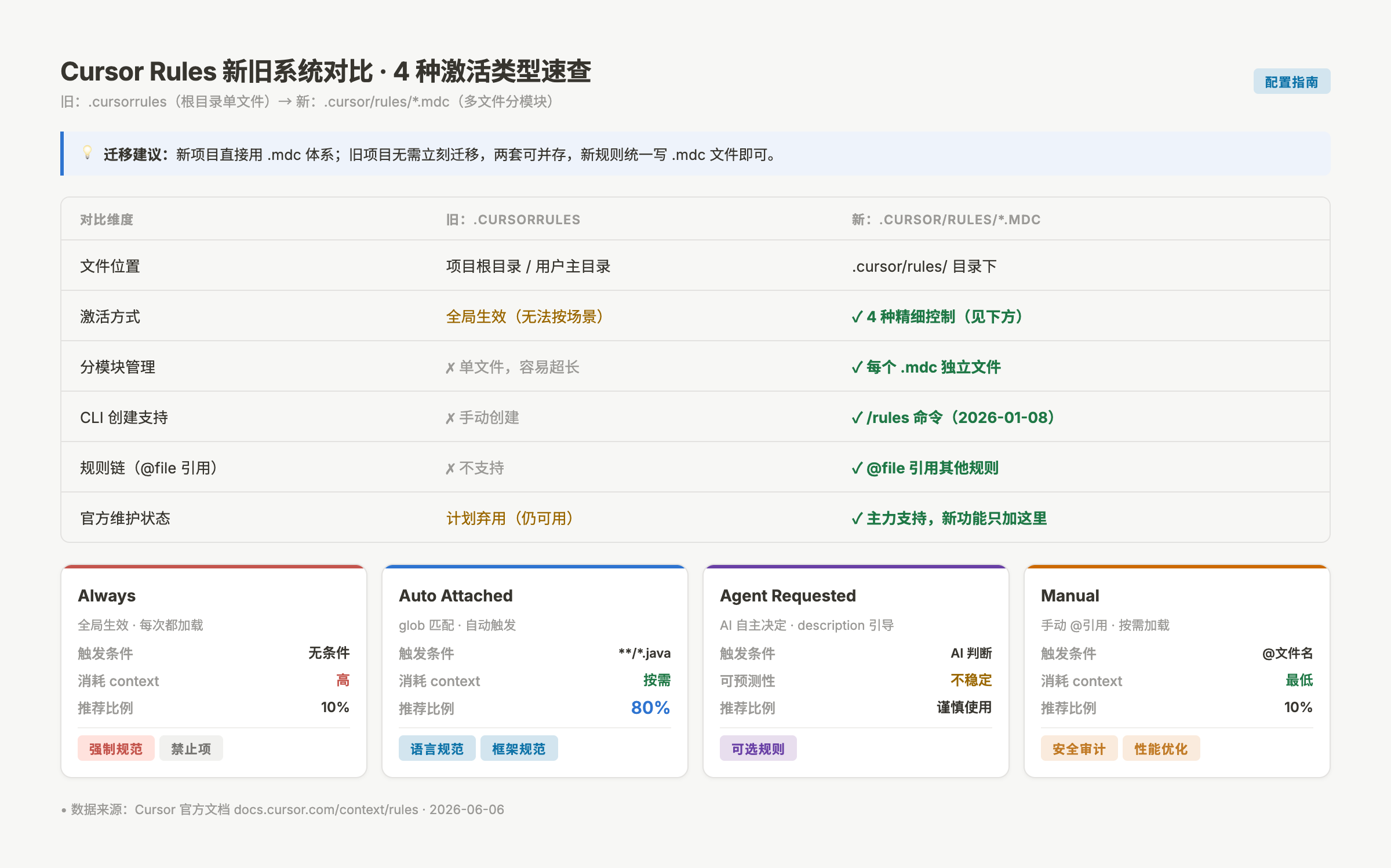Click the 规则链（@file 引用）row label
Screen dimensions: 1391x868
point(148,468)
